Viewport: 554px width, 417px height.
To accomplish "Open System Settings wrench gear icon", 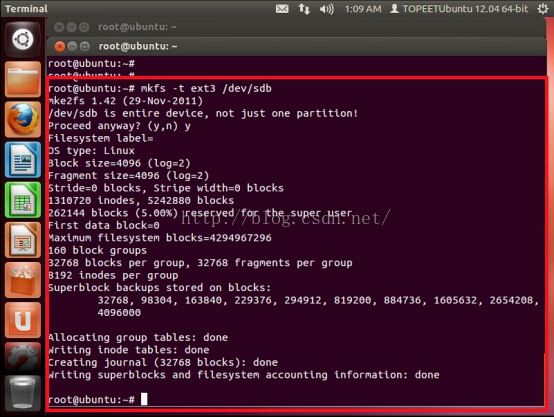I will 23,358.
